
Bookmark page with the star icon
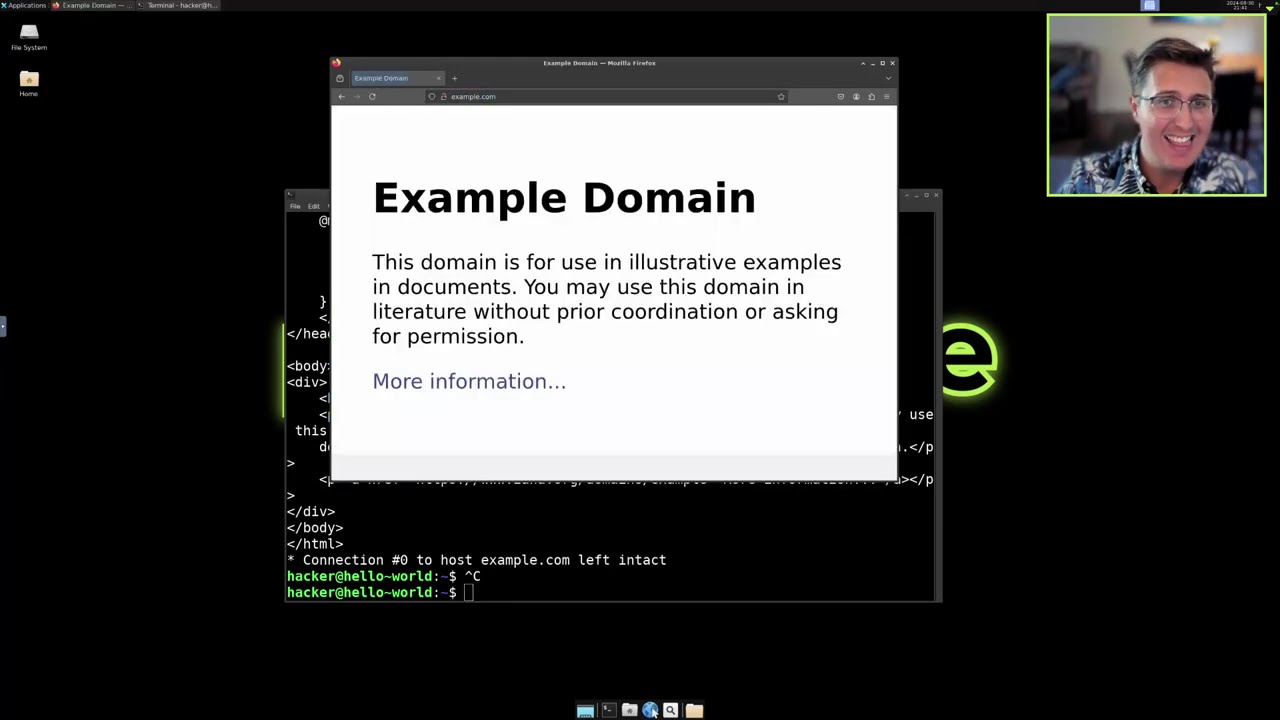[x=781, y=97]
